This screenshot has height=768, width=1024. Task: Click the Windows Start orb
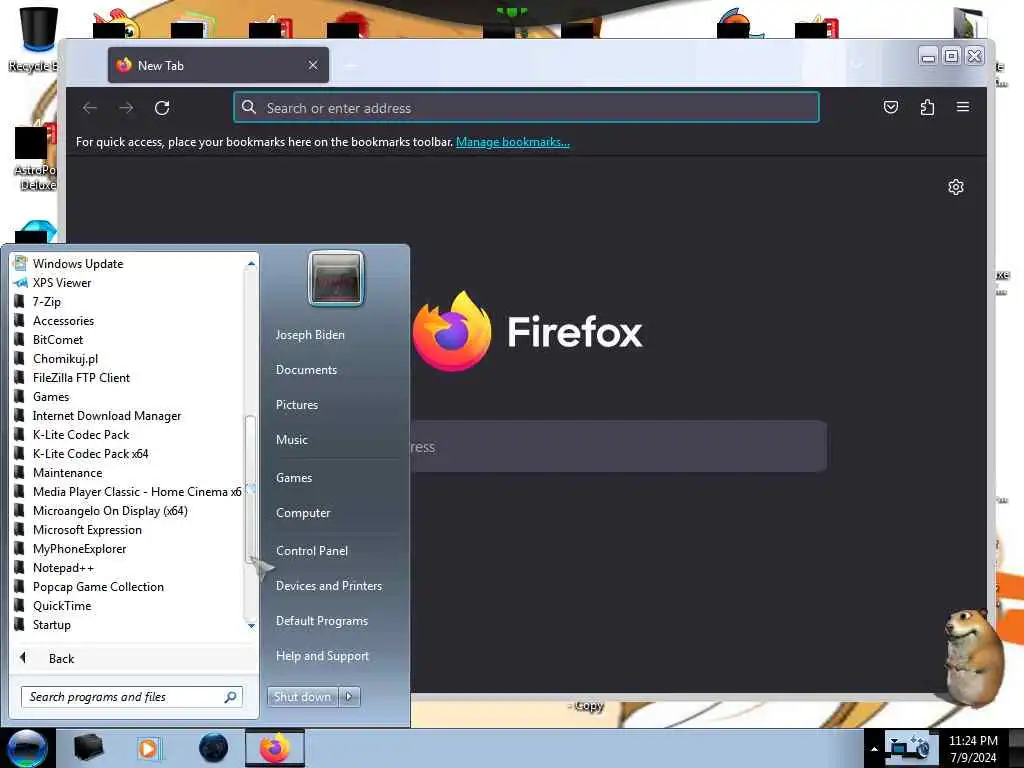coord(27,748)
